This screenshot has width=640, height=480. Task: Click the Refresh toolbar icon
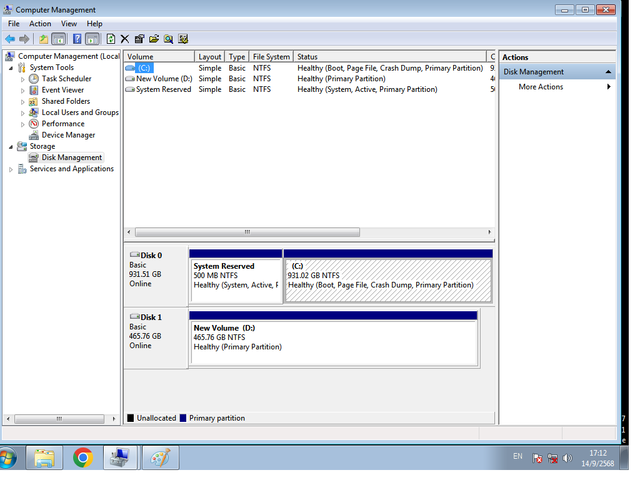[x=111, y=40]
